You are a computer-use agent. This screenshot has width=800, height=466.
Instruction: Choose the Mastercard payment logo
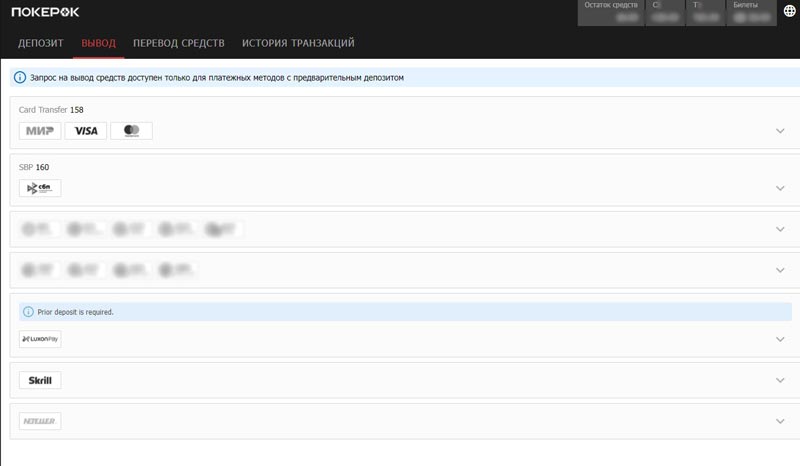tap(131, 131)
